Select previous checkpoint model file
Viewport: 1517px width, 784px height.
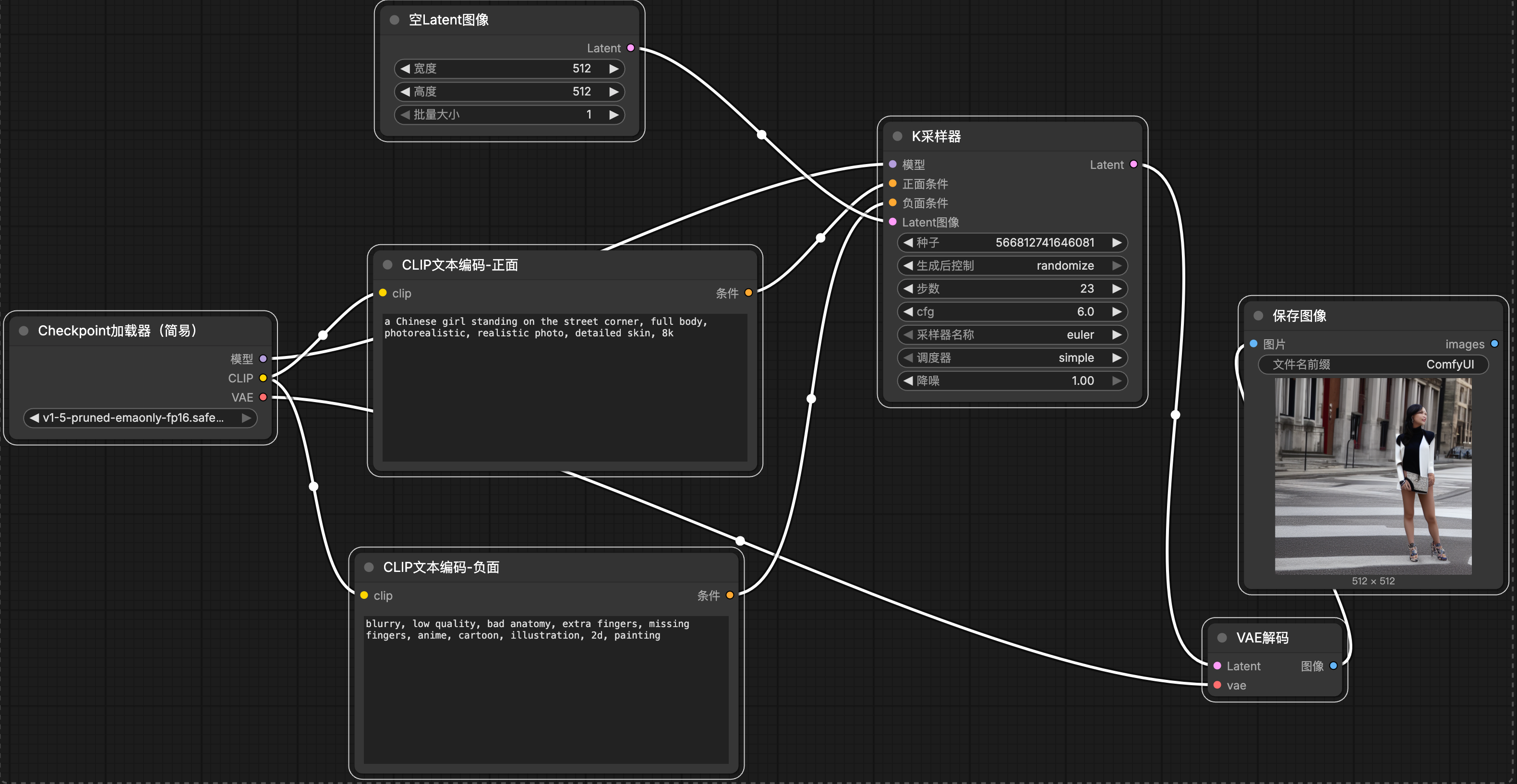[x=34, y=418]
